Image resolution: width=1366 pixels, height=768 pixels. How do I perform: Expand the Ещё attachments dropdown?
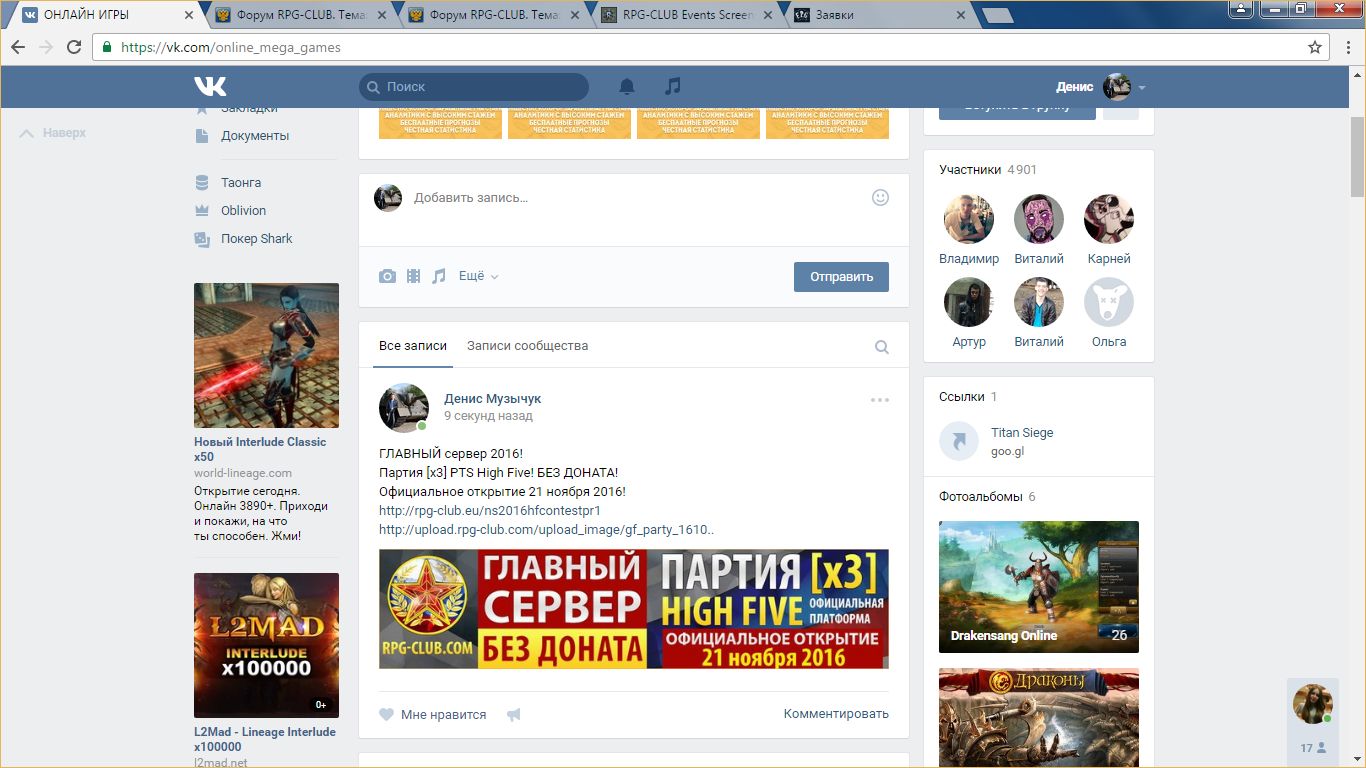coord(478,276)
